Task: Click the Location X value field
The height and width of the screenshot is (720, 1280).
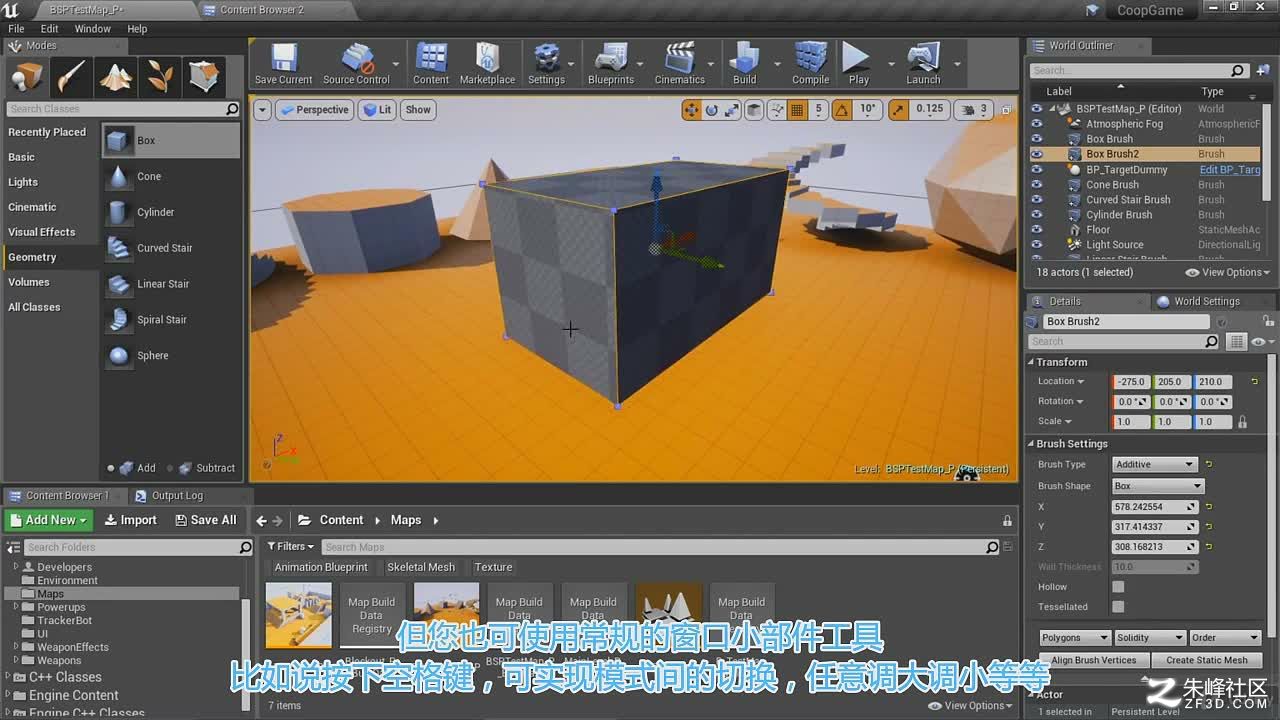Action: pos(1130,382)
